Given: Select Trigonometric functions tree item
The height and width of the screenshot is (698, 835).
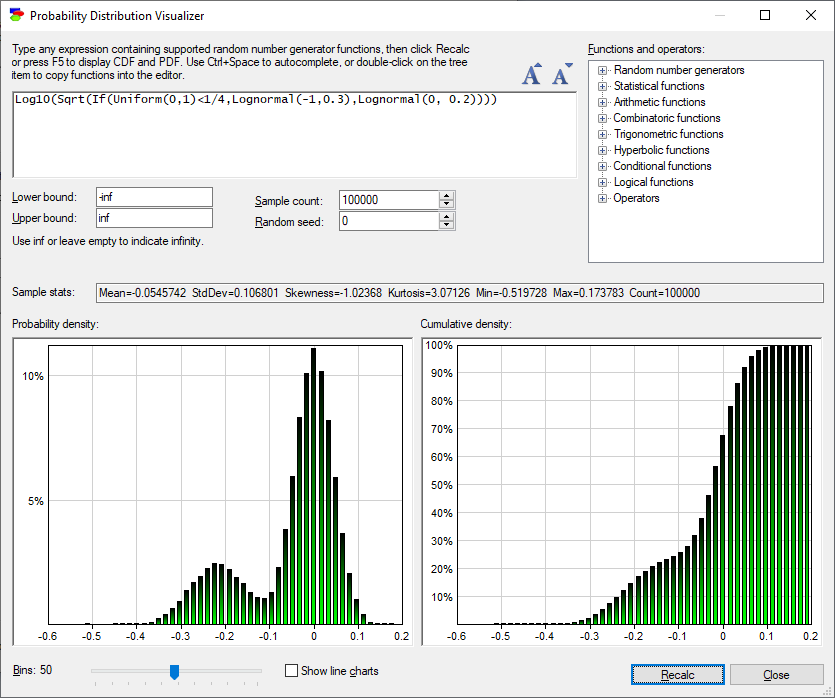Looking at the screenshot, I should pos(668,134).
